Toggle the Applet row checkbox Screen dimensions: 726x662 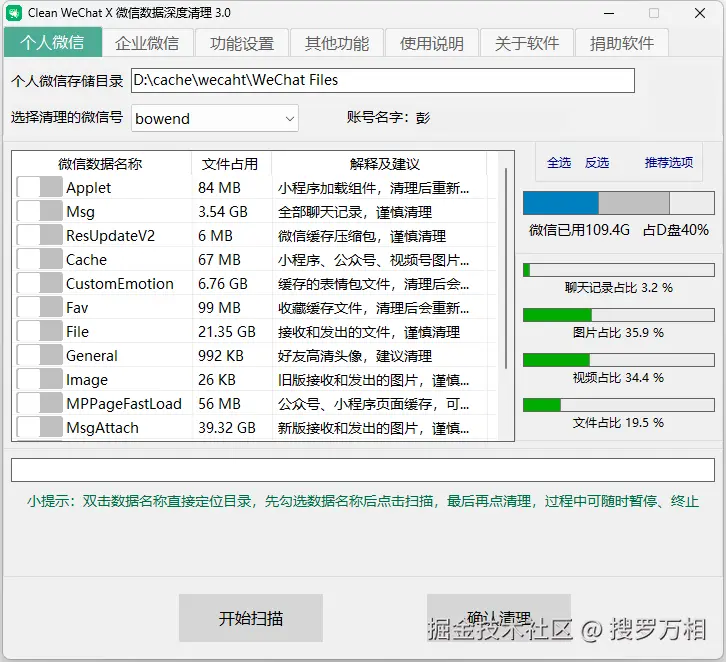click(x=39, y=187)
